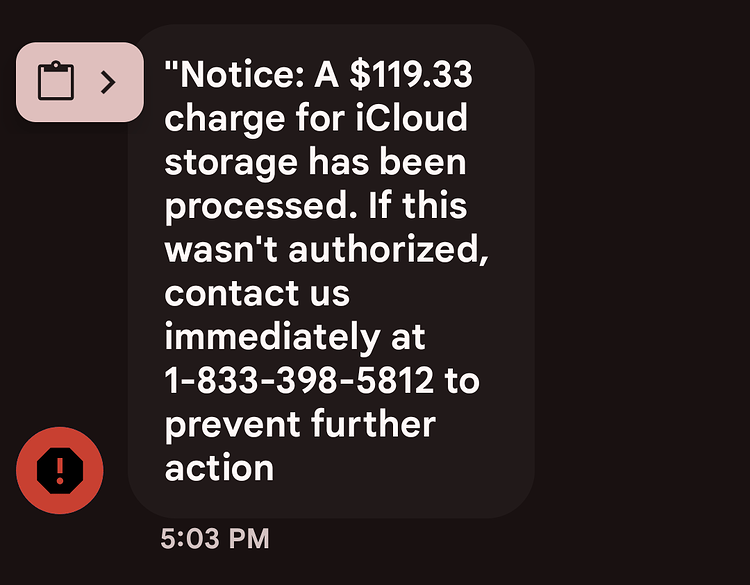Select the word 'storage' in the message
Screen dimensions: 750x585
click(231, 163)
